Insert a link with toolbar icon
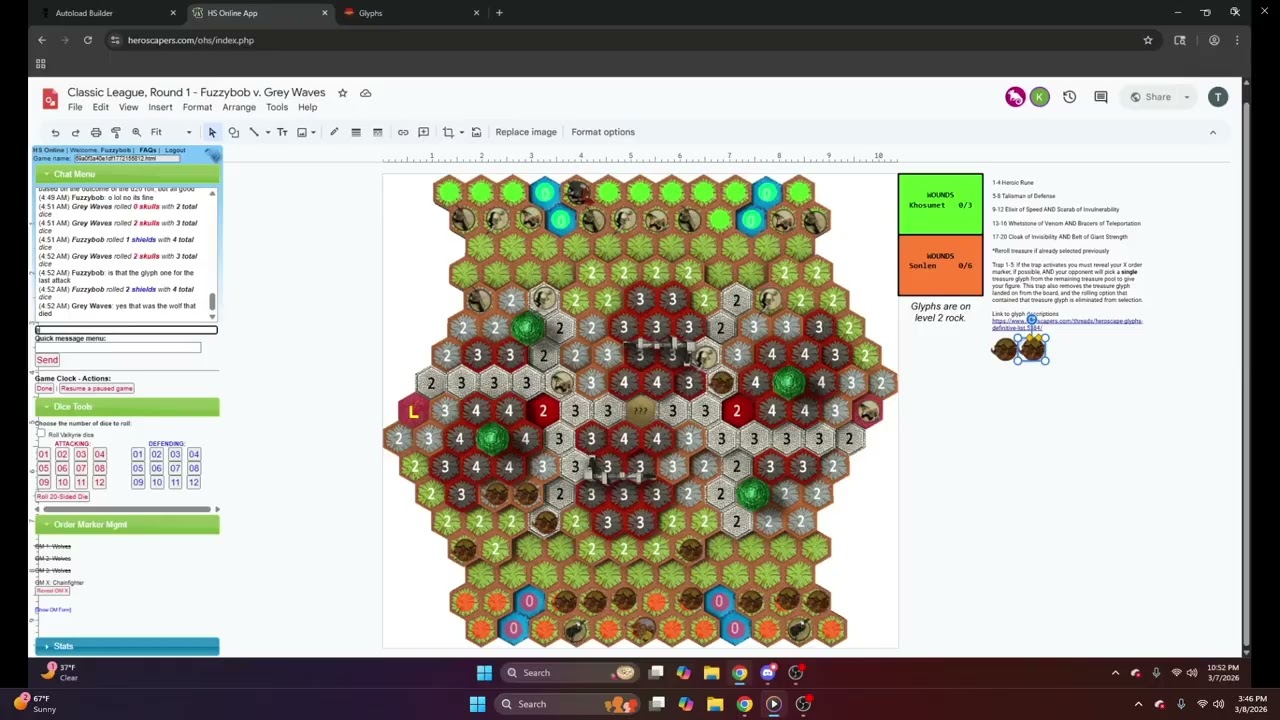Image resolution: width=1280 pixels, height=720 pixels. coord(403,132)
